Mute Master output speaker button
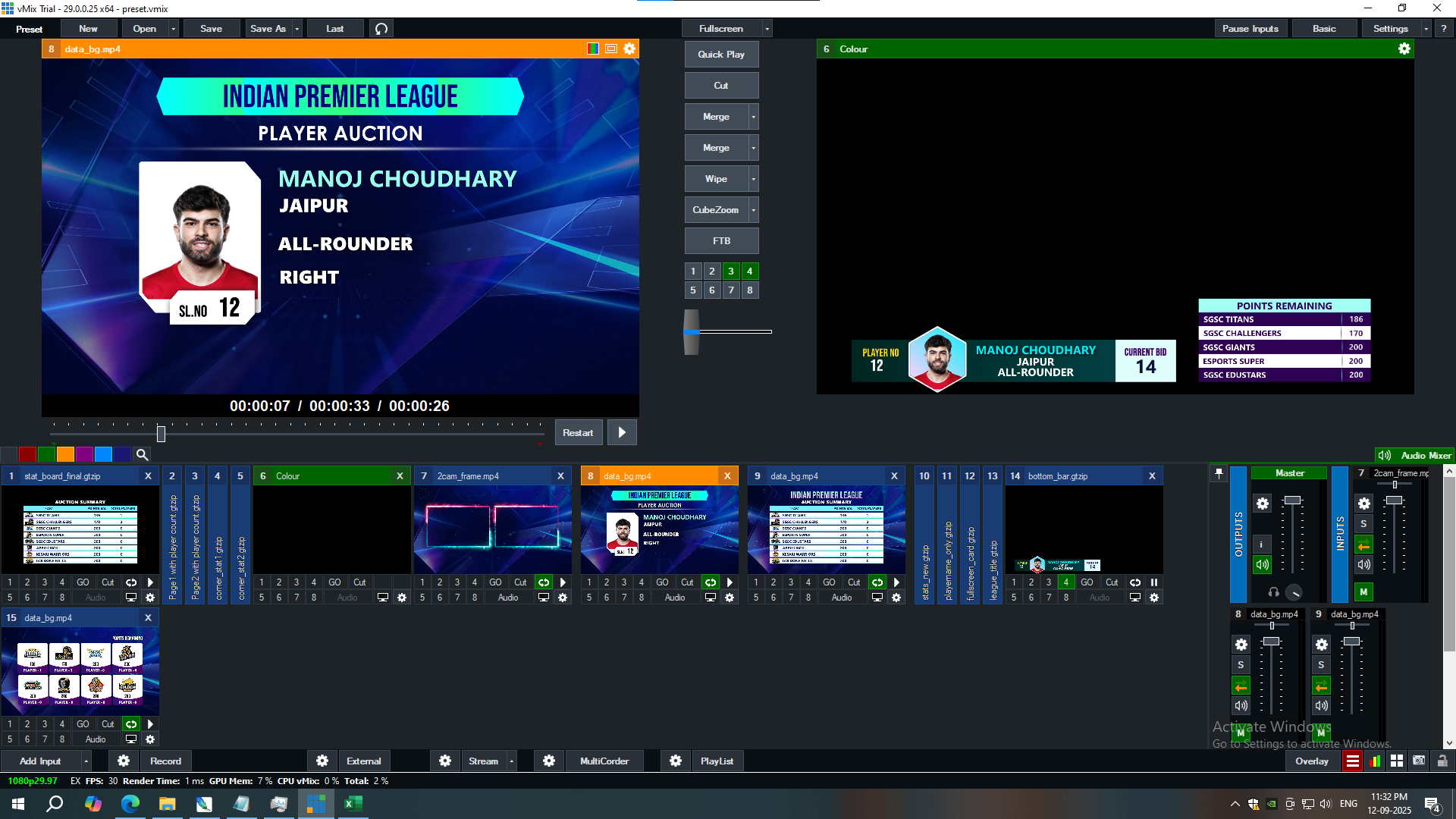1456x819 pixels. click(x=1262, y=564)
